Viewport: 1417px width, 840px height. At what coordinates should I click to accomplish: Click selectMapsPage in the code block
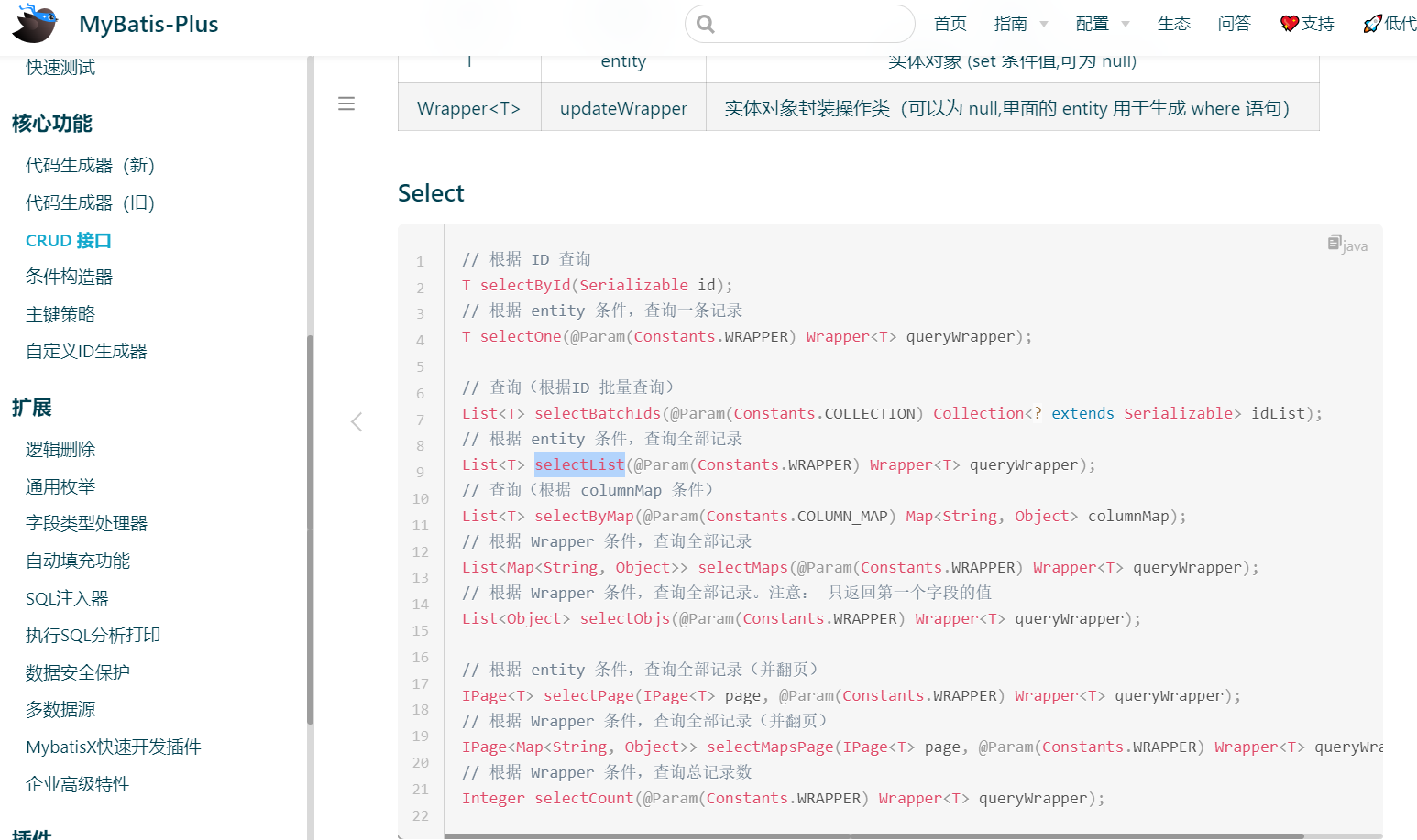tap(770, 747)
